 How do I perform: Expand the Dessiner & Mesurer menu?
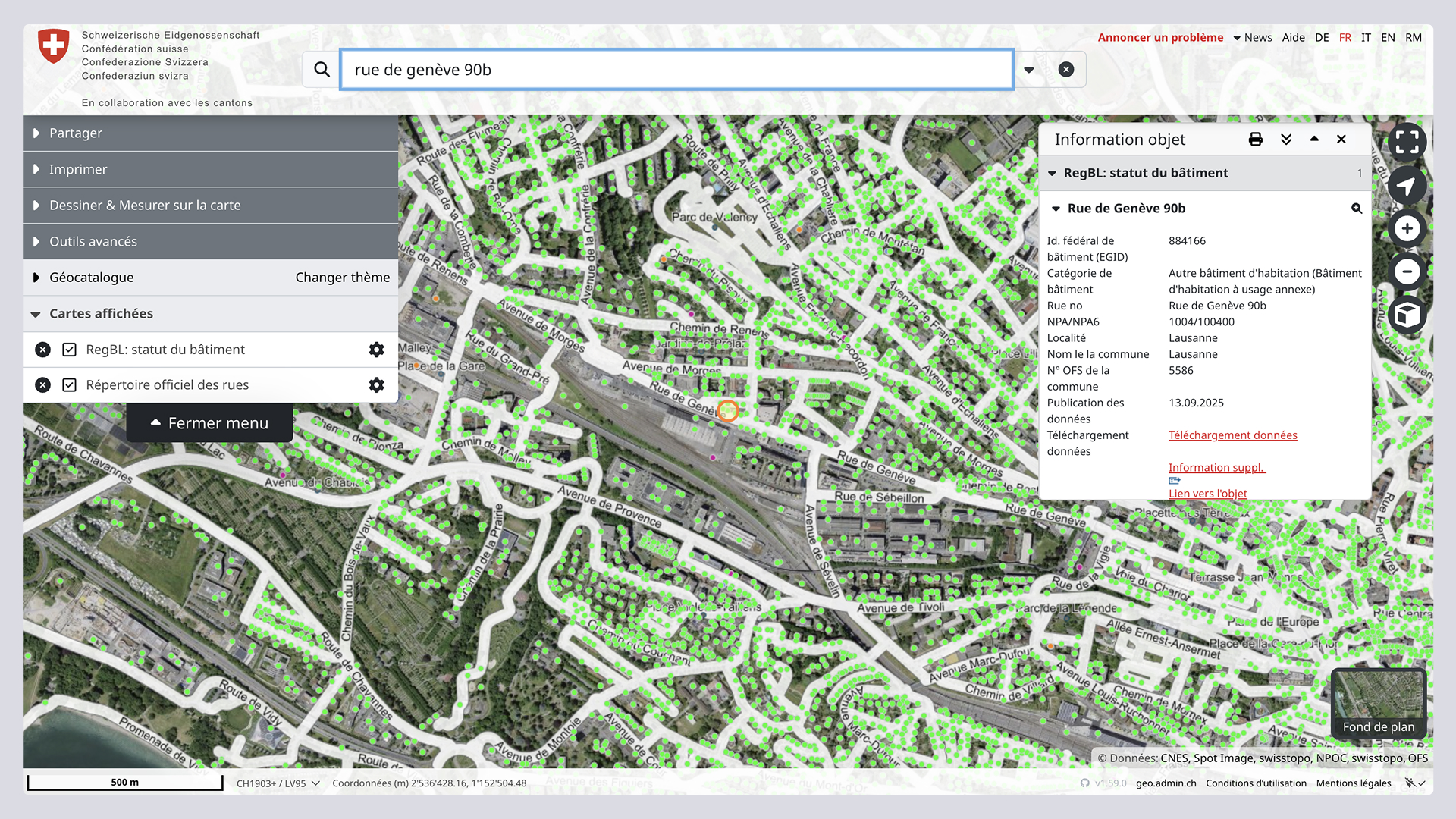point(144,206)
